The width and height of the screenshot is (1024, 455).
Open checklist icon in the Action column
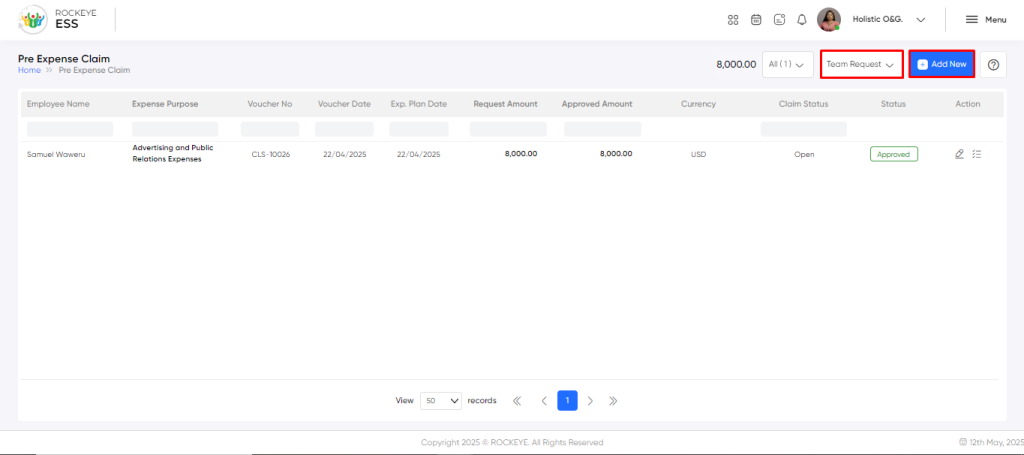[x=977, y=154]
